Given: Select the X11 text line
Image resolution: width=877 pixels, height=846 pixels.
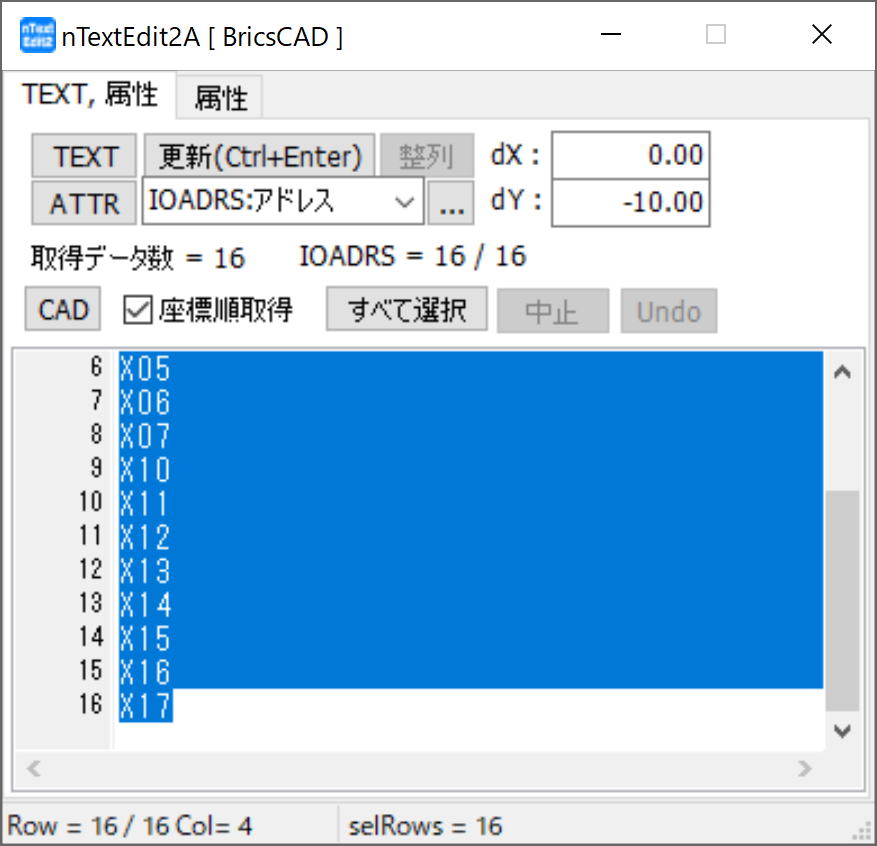Looking at the screenshot, I should [x=470, y=503].
